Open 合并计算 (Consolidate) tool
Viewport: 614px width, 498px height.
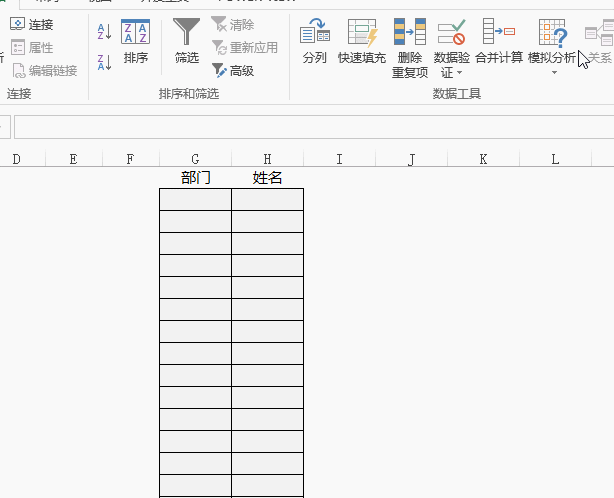coord(498,42)
